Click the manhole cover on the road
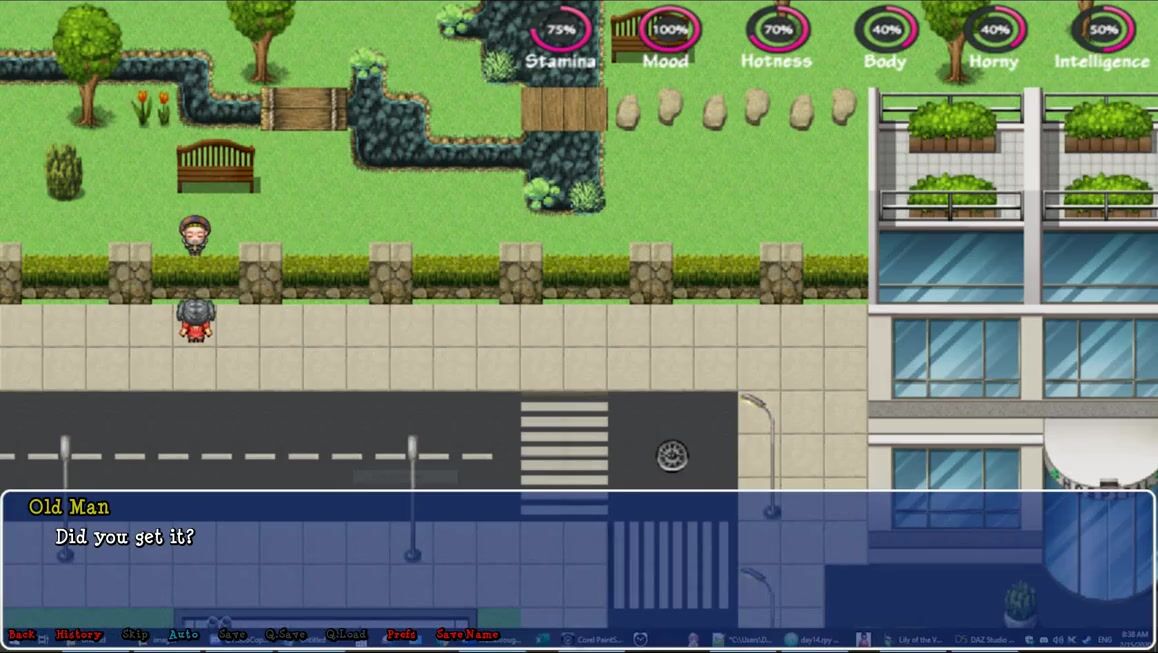Image resolution: width=1158 pixels, height=653 pixels. pyautogui.click(x=672, y=456)
